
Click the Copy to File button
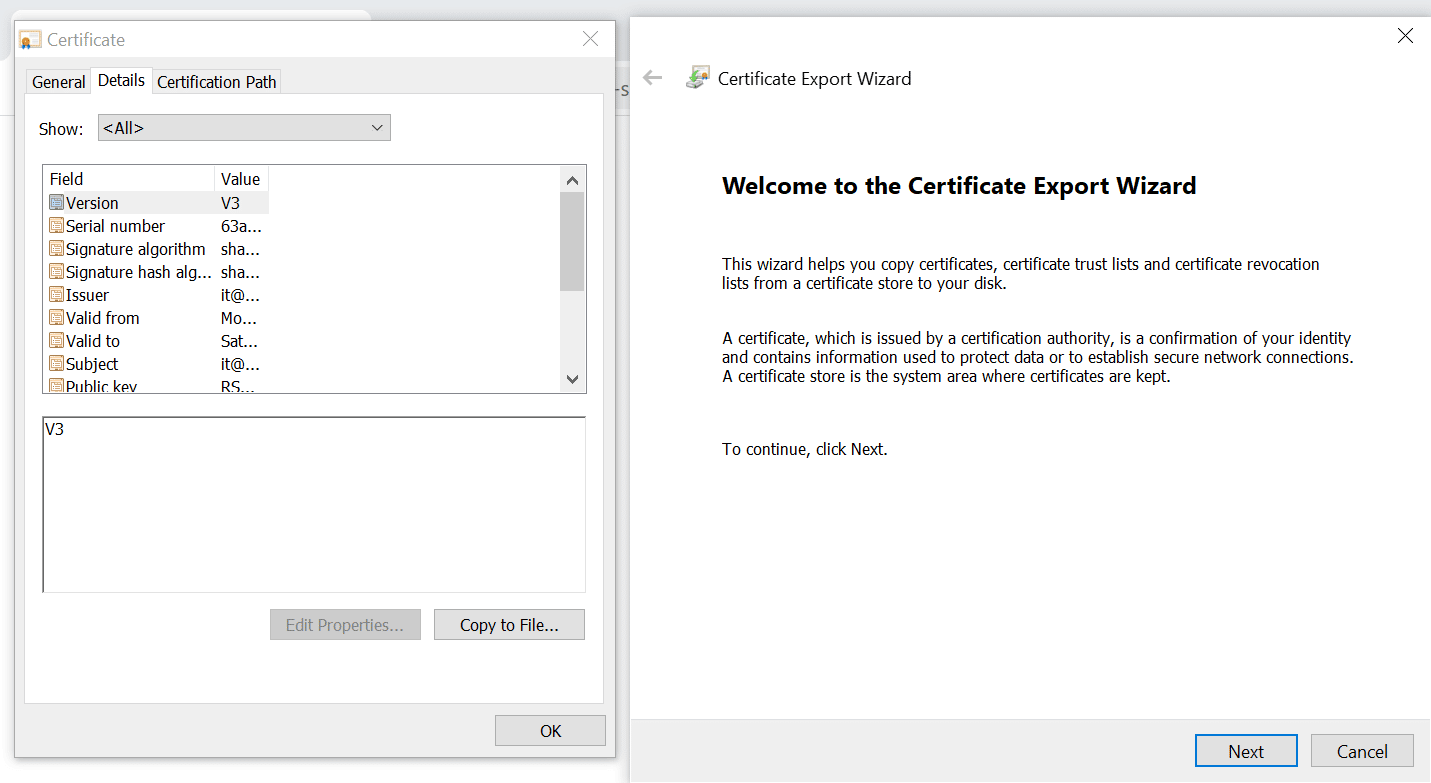(509, 625)
